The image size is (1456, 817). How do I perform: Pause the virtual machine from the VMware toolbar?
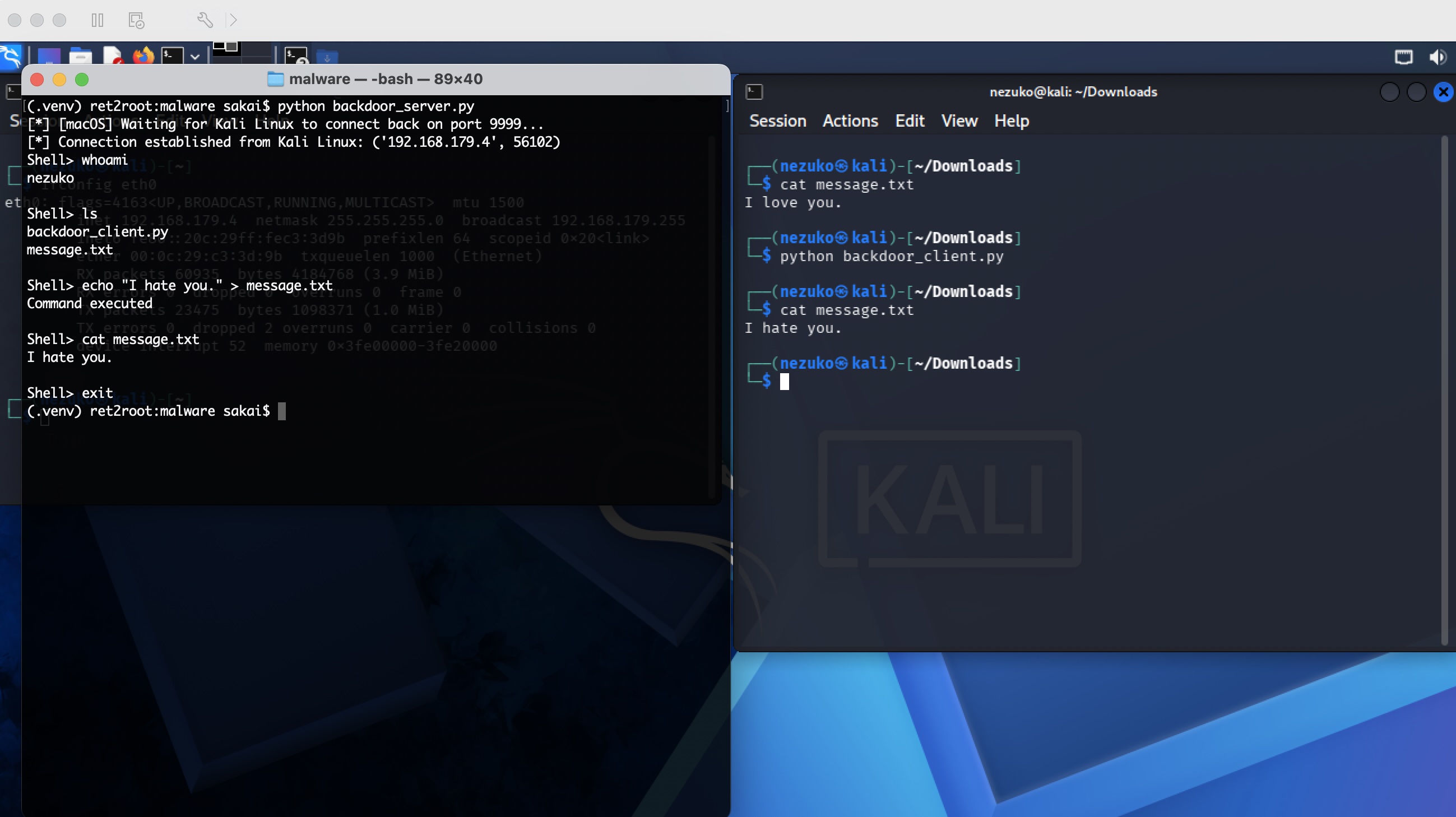(x=97, y=20)
